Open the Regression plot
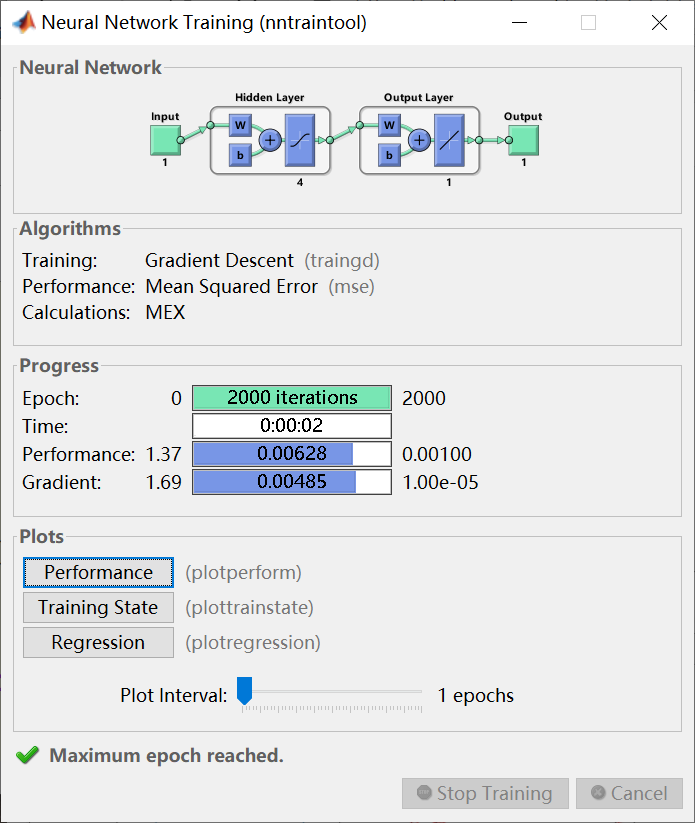The height and width of the screenshot is (823, 695). 97,642
